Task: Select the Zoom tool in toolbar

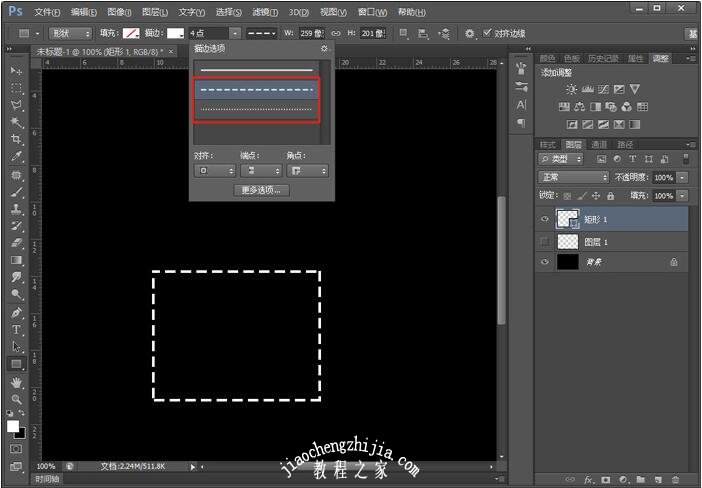Action: 16,399
